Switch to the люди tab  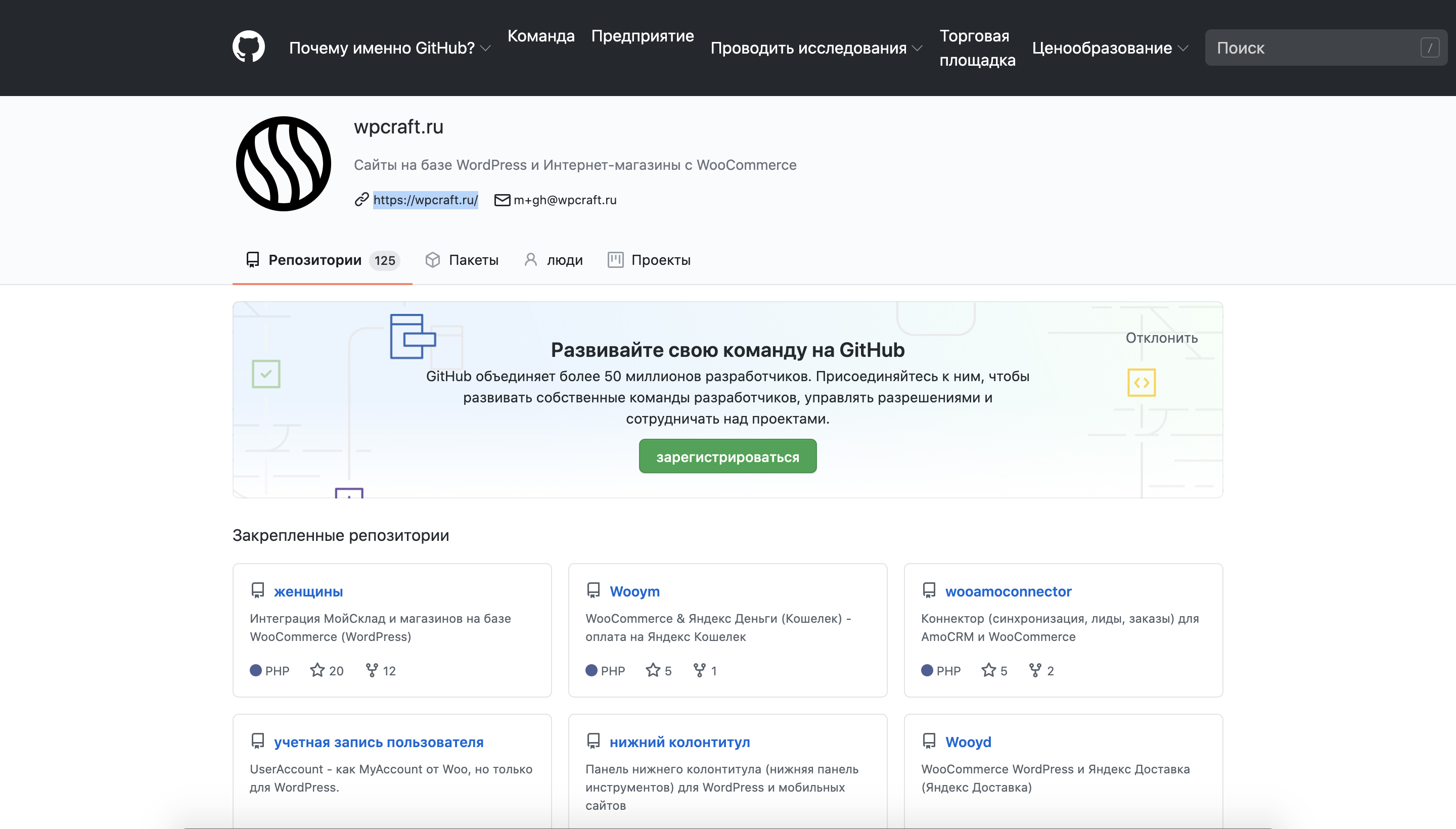553,260
